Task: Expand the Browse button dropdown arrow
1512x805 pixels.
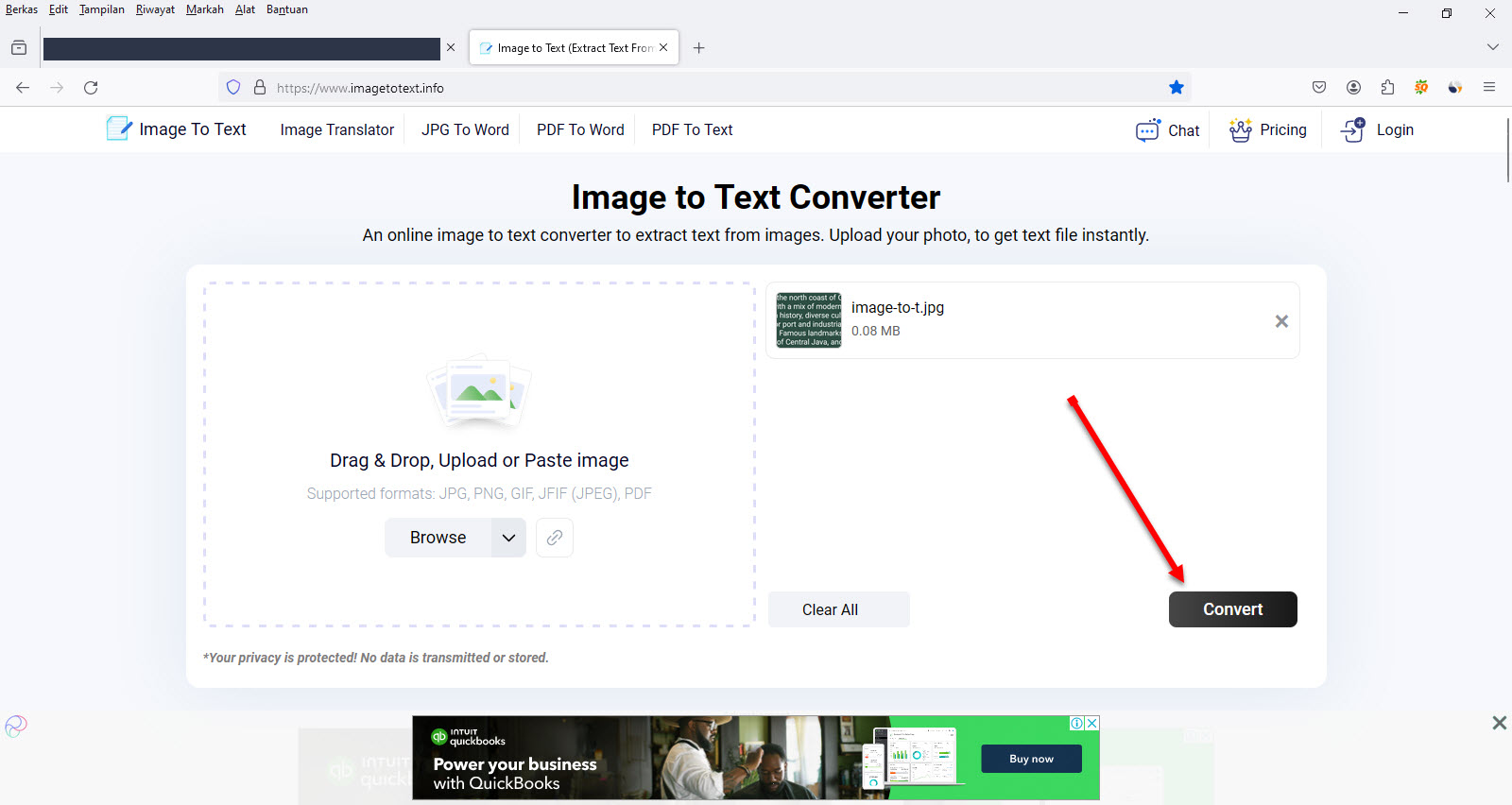Action: coord(508,538)
